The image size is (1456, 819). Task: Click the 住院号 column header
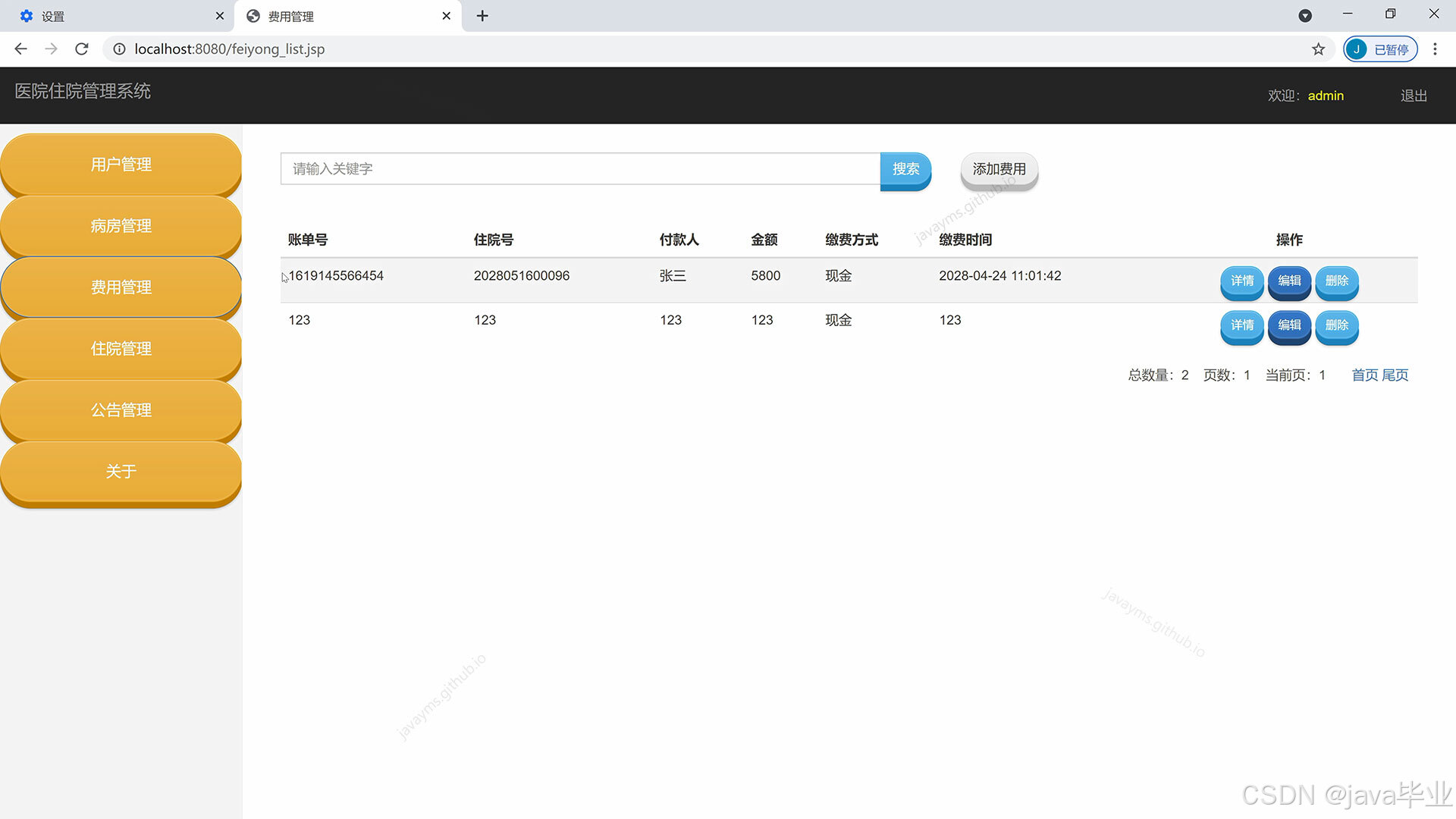(x=494, y=240)
